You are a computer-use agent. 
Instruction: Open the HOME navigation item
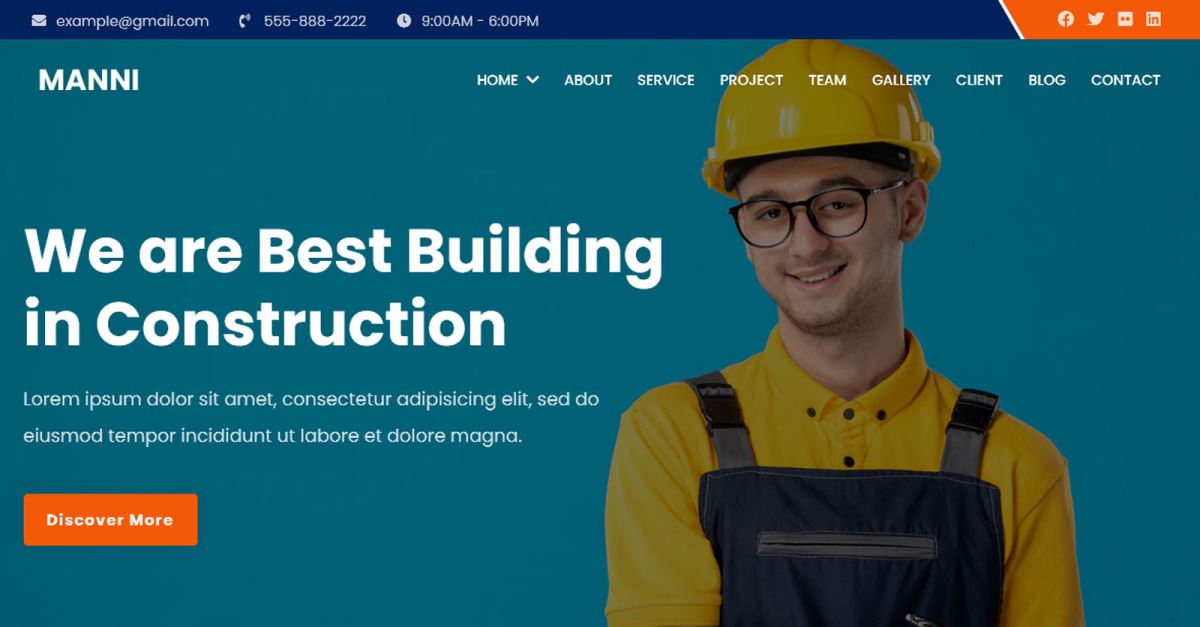point(497,80)
